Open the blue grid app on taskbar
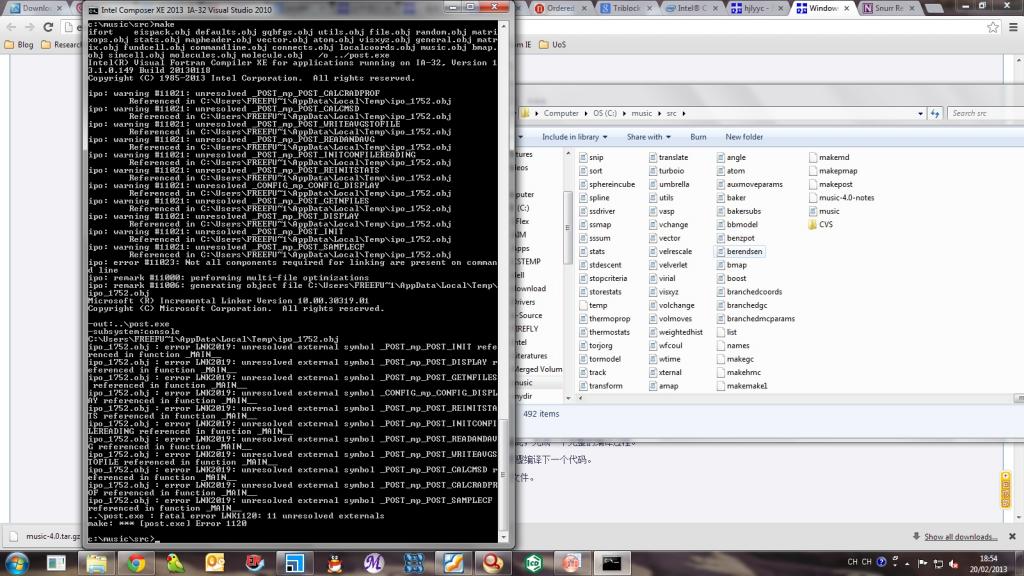The height and width of the screenshot is (576, 1024). 413,563
